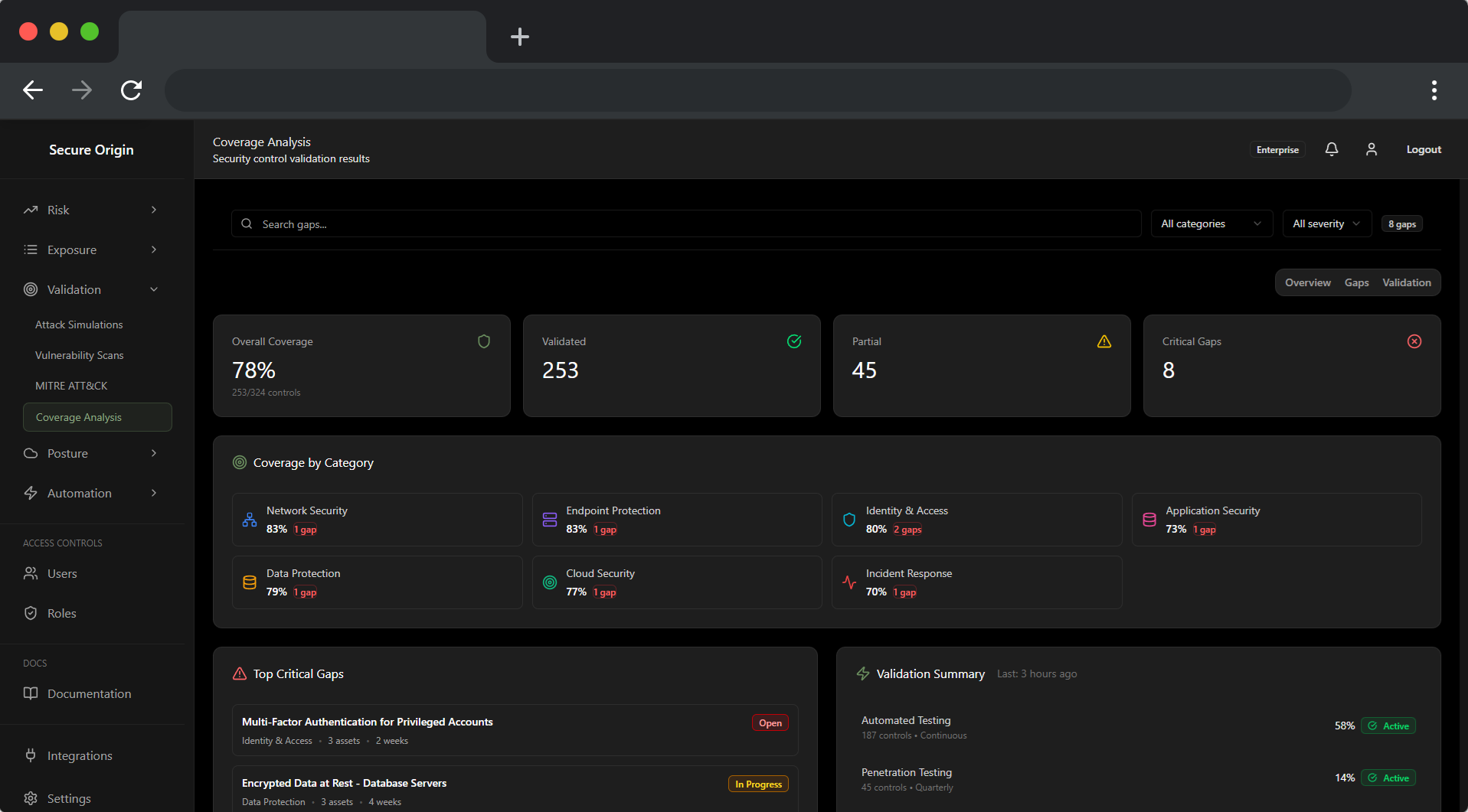Click the Validated checkmark icon

point(794,341)
